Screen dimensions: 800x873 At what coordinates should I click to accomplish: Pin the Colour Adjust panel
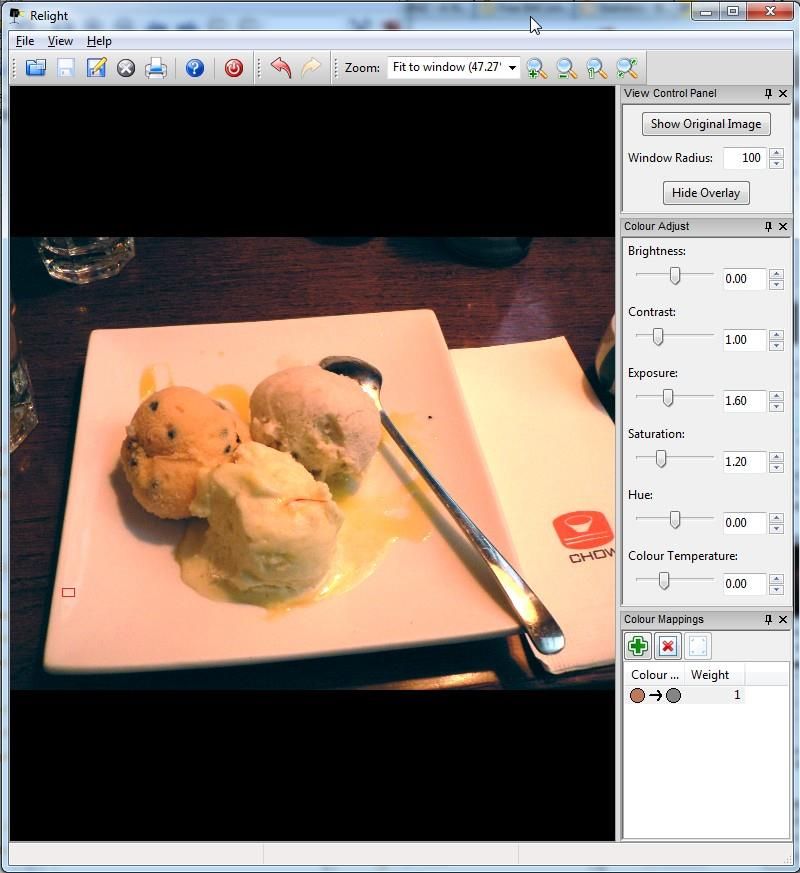tap(769, 226)
